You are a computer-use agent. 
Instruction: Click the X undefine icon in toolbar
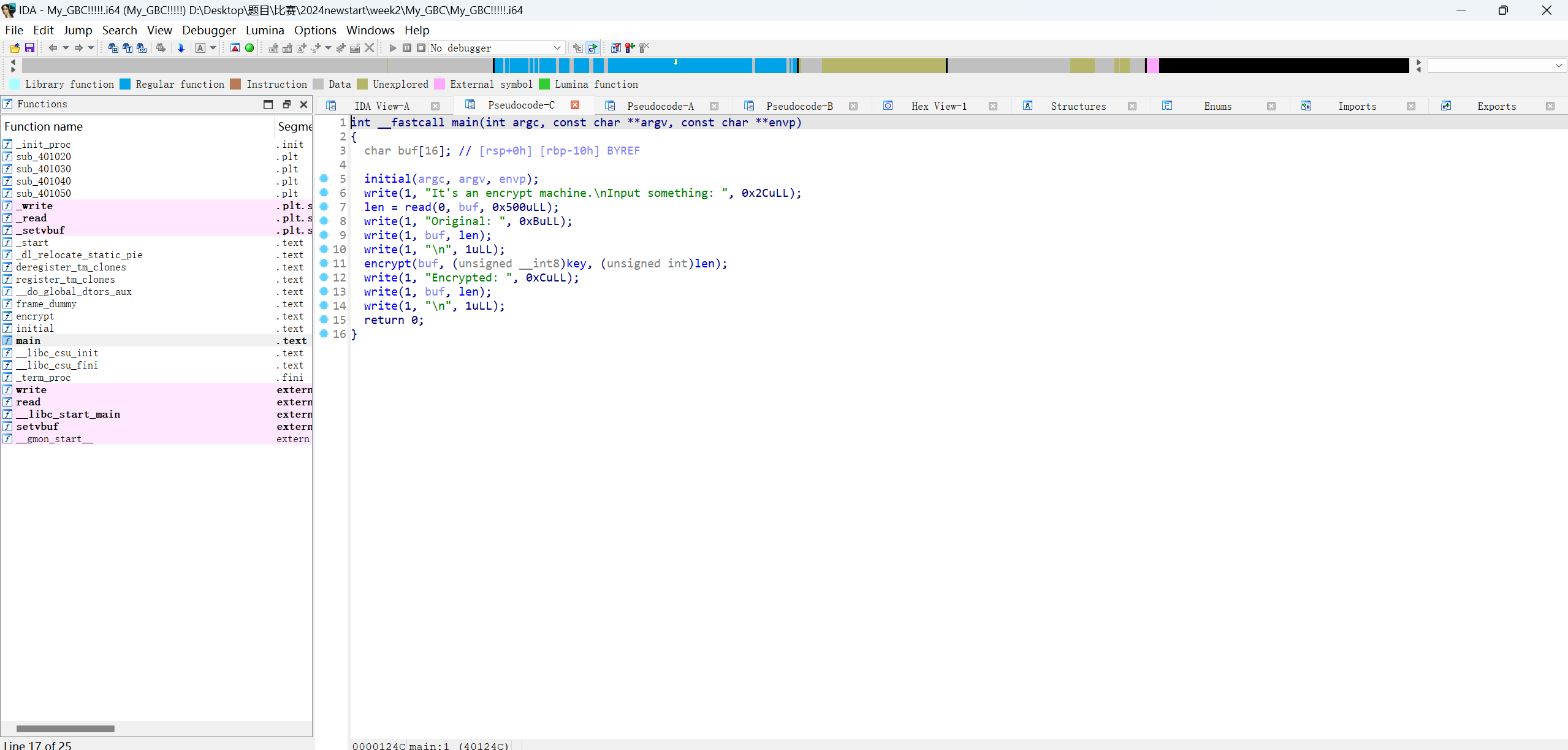369,48
